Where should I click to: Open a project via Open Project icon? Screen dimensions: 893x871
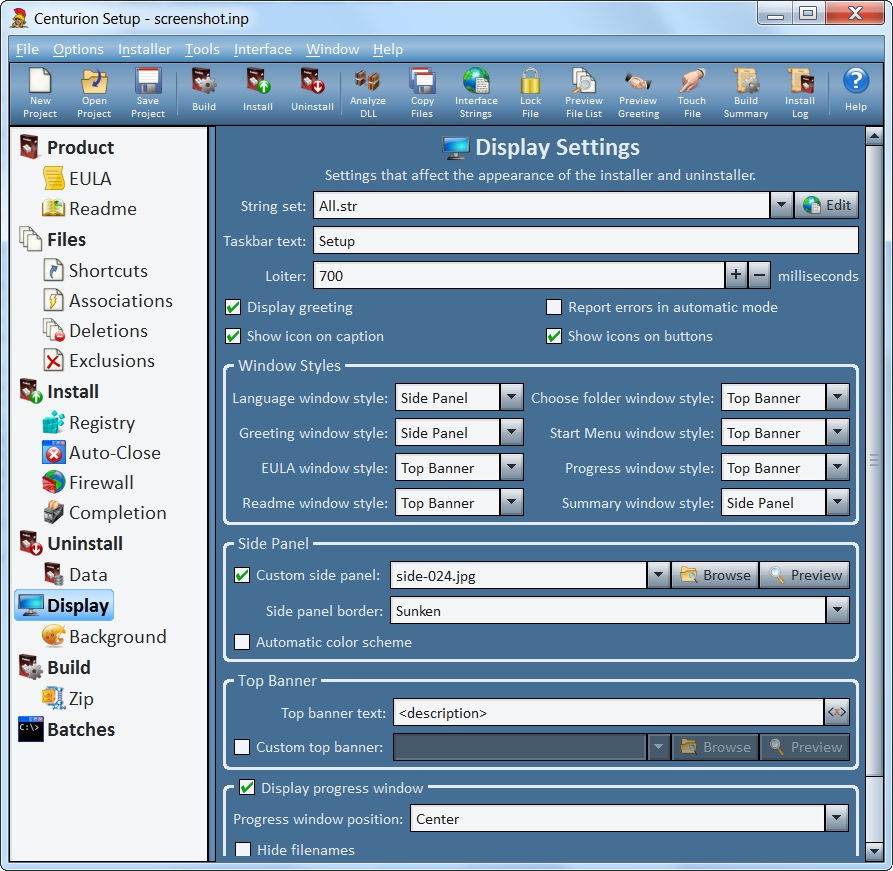tap(94, 93)
